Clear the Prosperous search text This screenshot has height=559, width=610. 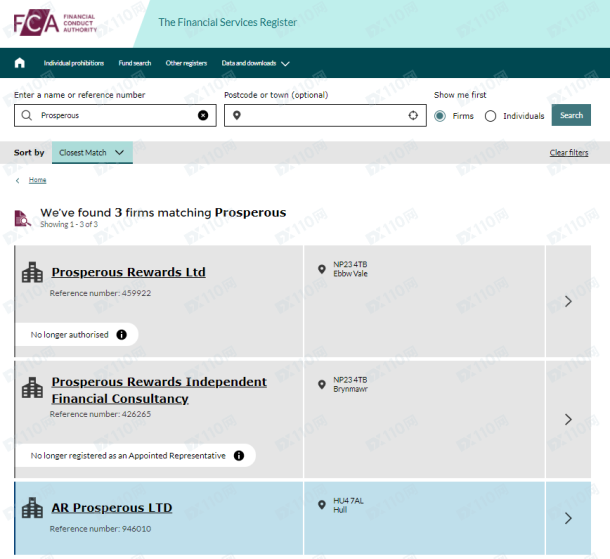point(203,115)
